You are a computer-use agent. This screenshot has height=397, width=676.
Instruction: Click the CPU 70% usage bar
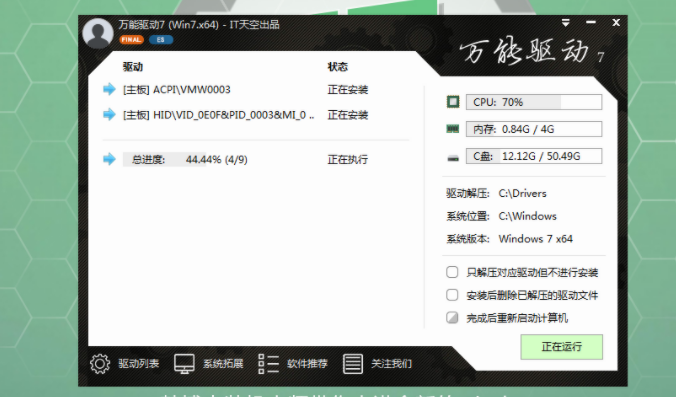coord(534,102)
